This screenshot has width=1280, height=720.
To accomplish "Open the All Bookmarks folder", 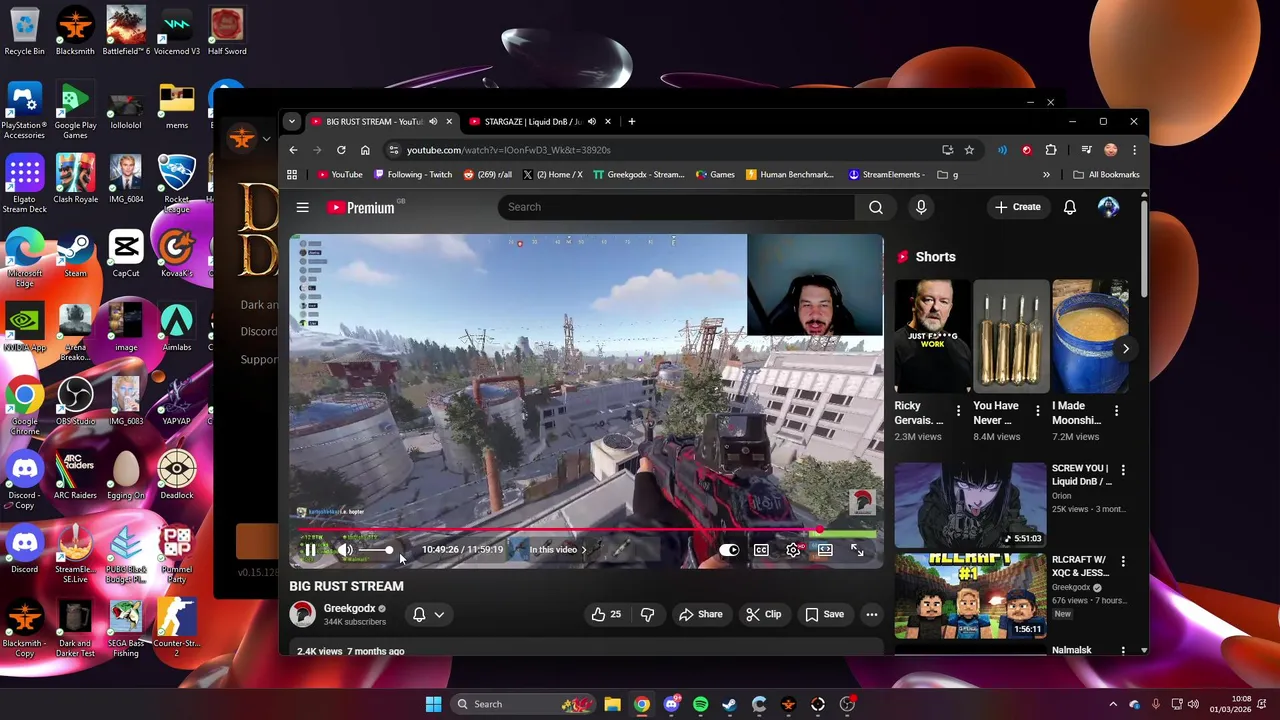I will pyautogui.click(x=1106, y=175).
